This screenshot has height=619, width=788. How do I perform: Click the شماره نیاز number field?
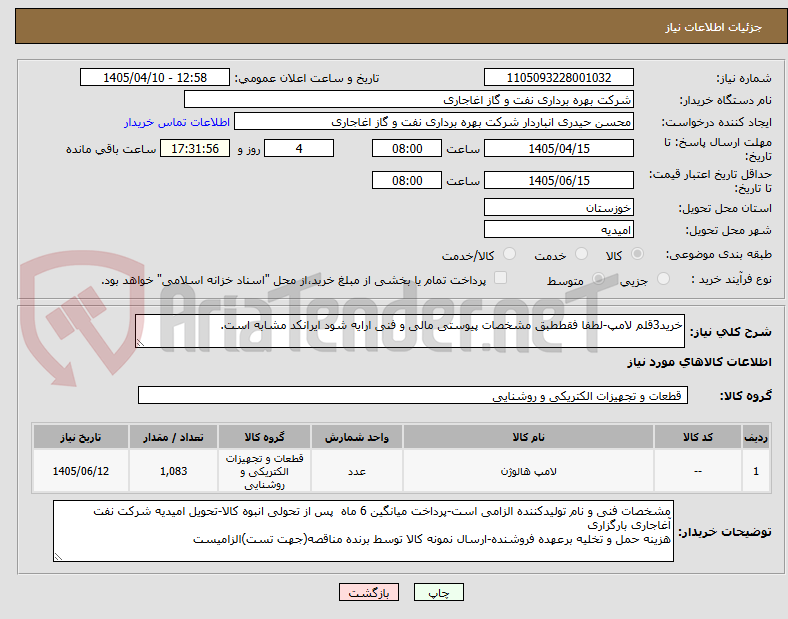coord(559,77)
